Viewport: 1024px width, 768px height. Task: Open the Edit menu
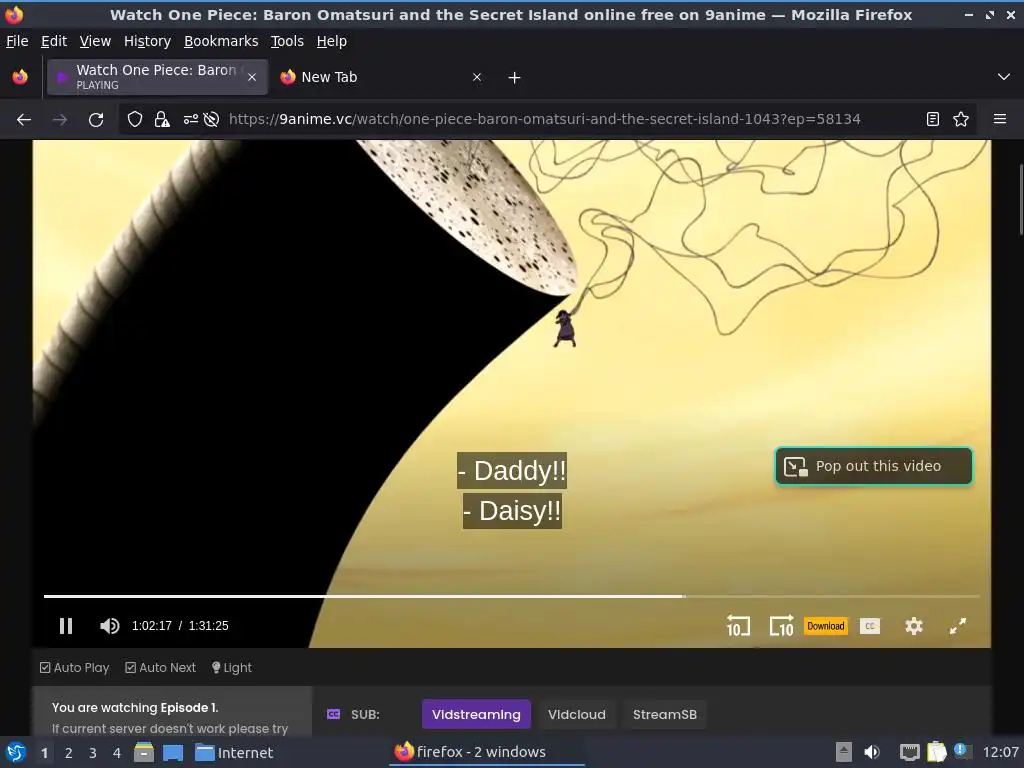click(x=54, y=41)
